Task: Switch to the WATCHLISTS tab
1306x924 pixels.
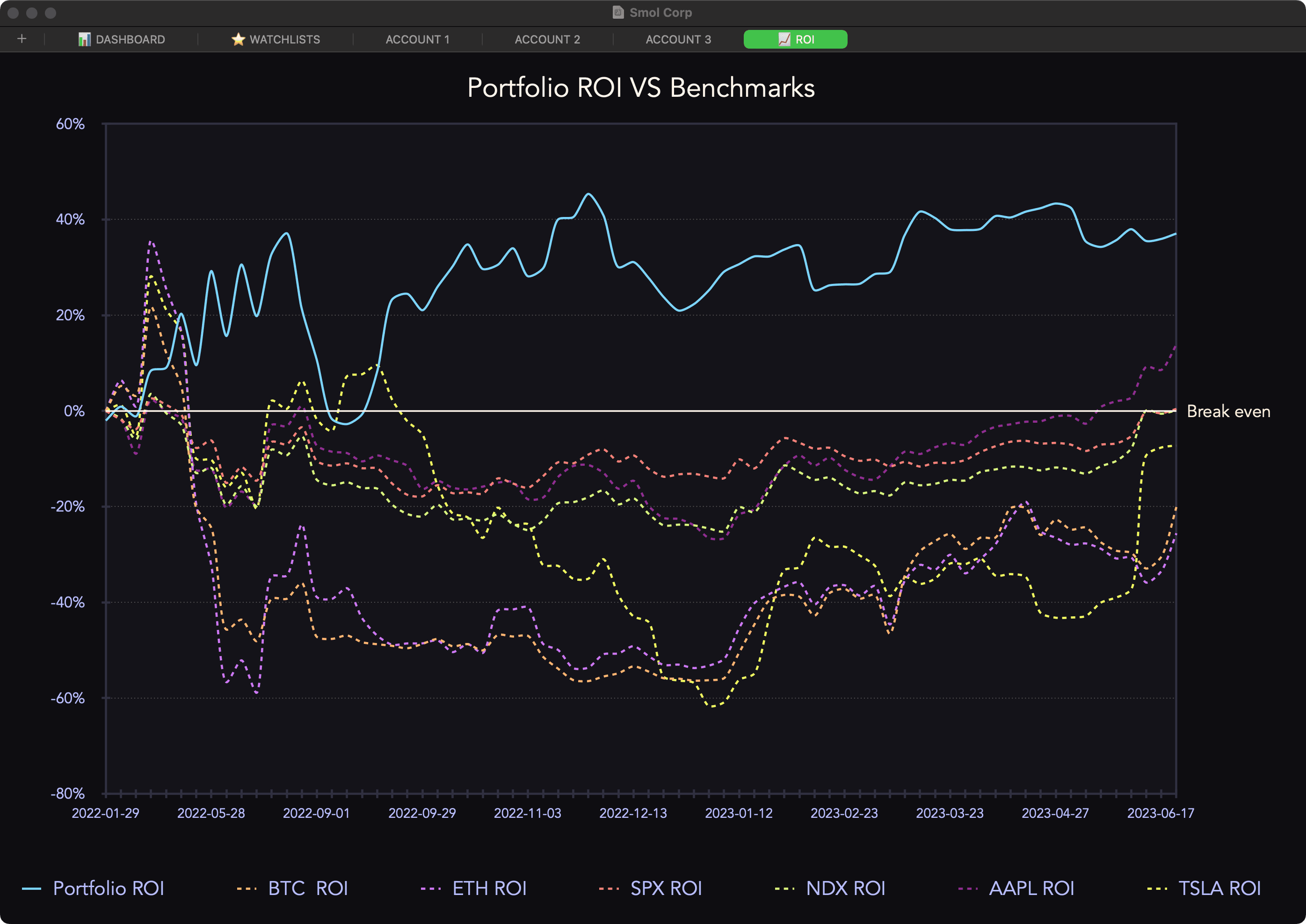Action: coord(276,39)
